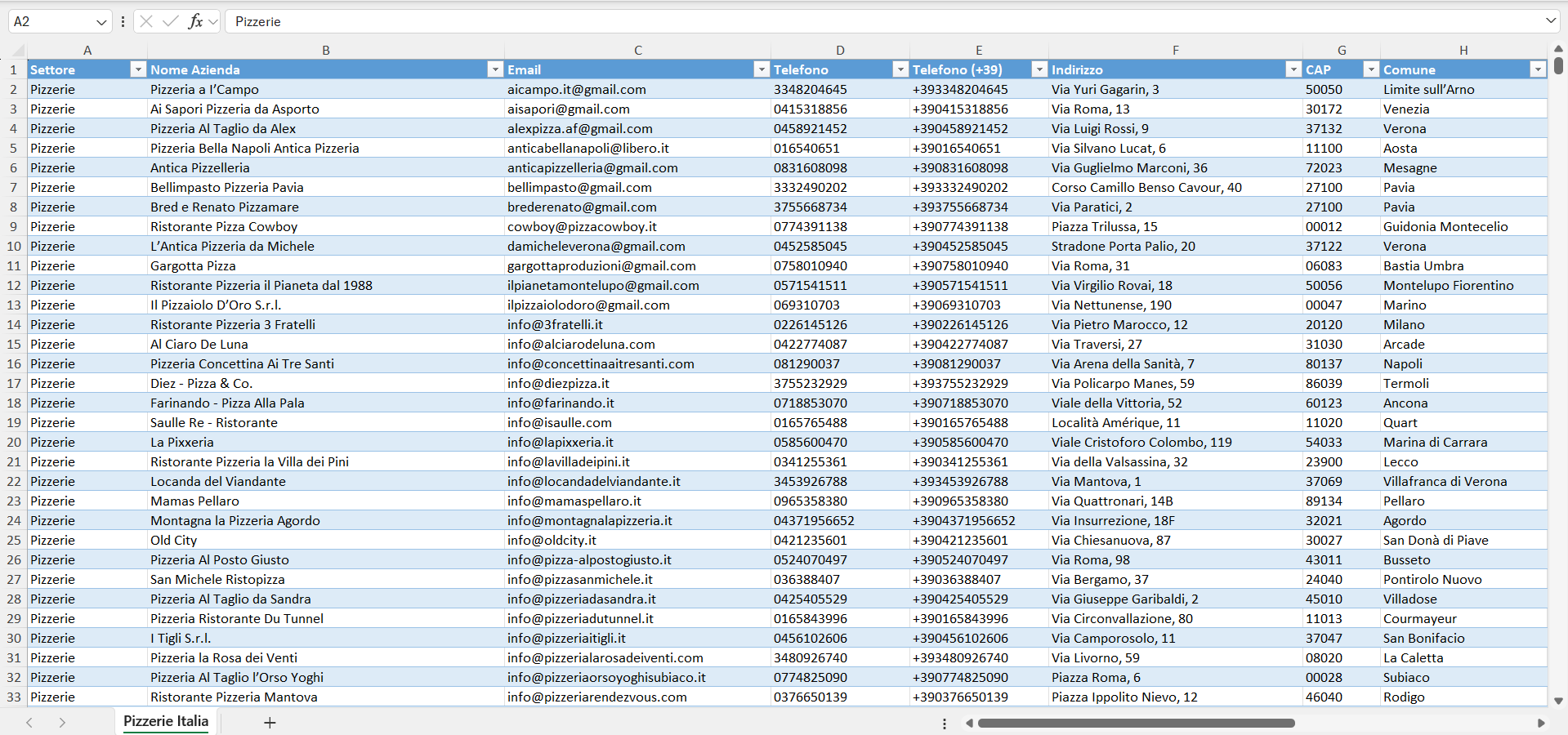Click Comune cell Marina di Carrara
The image size is (1568, 735).
pos(1463,442)
